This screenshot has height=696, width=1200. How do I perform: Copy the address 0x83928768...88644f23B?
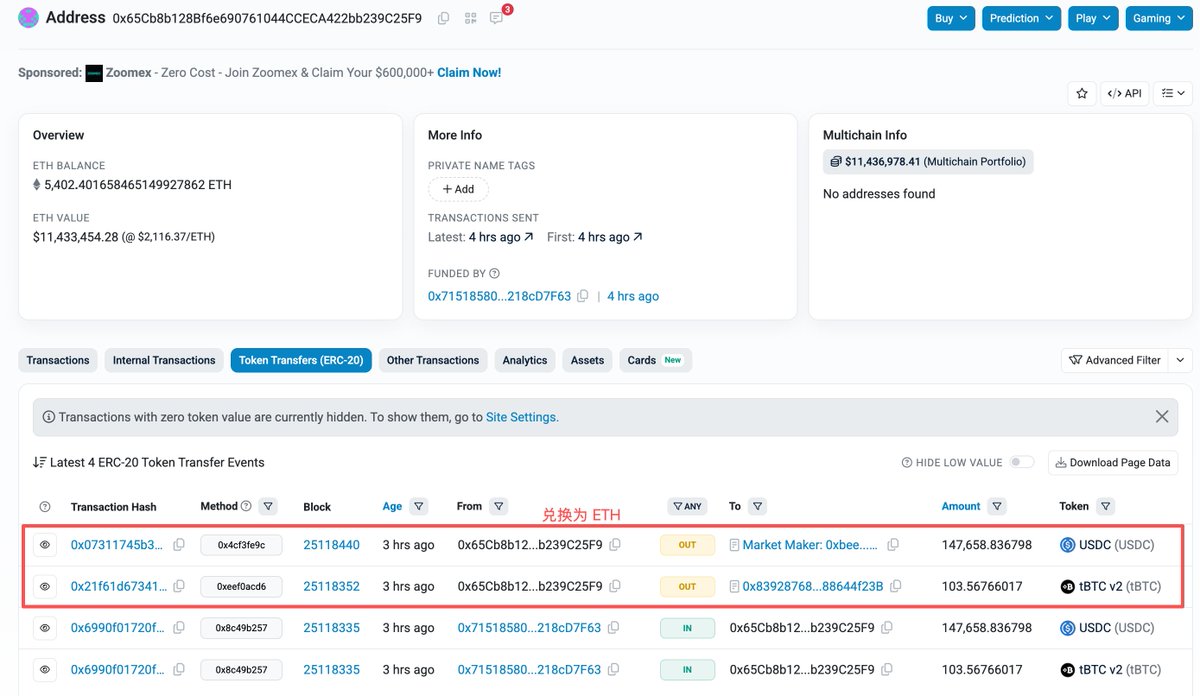896,586
